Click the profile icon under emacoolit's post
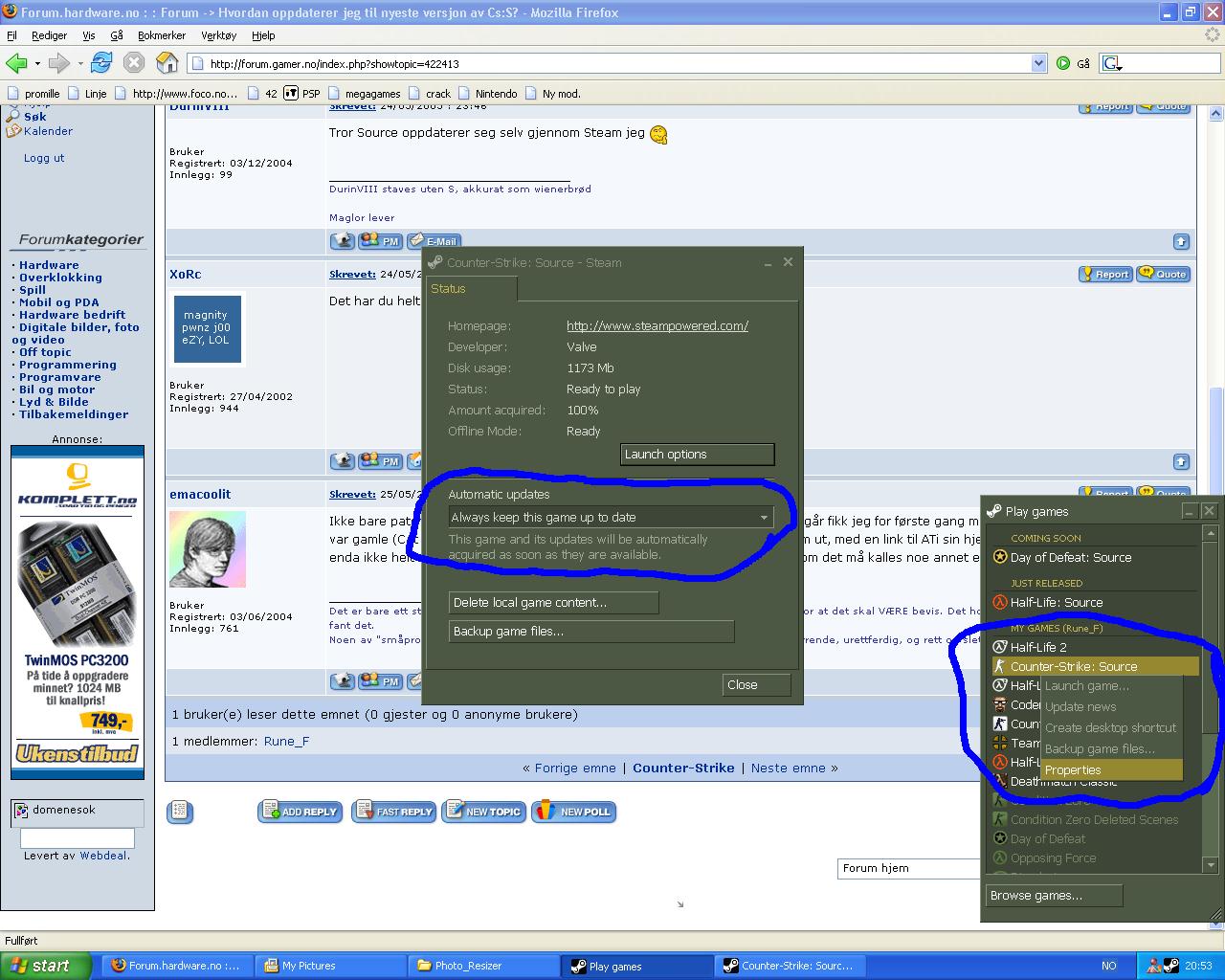 [x=343, y=681]
